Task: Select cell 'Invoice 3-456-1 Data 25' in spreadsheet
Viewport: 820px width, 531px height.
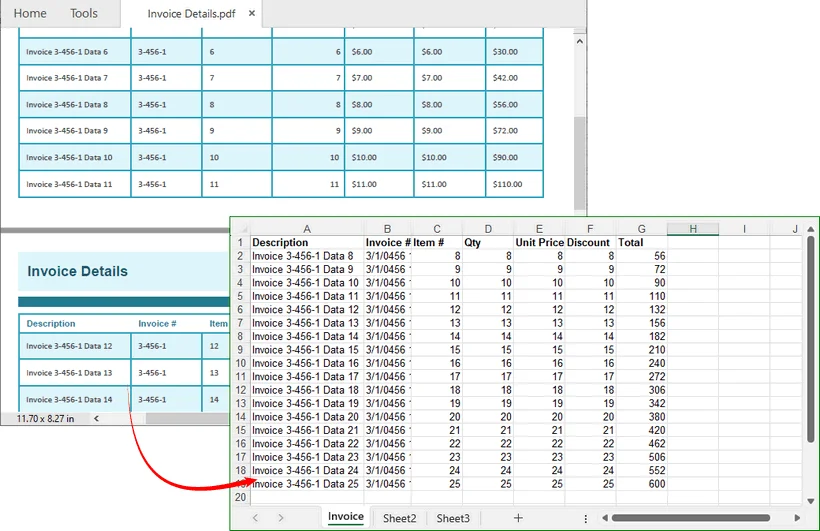Action: 307,484
